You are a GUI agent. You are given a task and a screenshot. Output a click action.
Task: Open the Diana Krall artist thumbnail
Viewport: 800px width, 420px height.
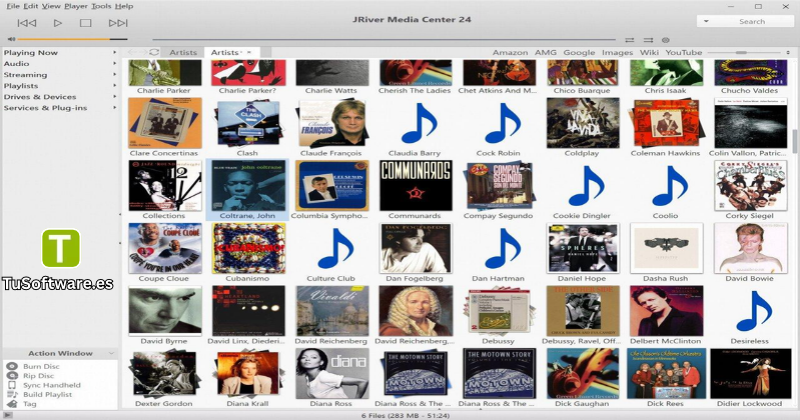tap(248, 374)
